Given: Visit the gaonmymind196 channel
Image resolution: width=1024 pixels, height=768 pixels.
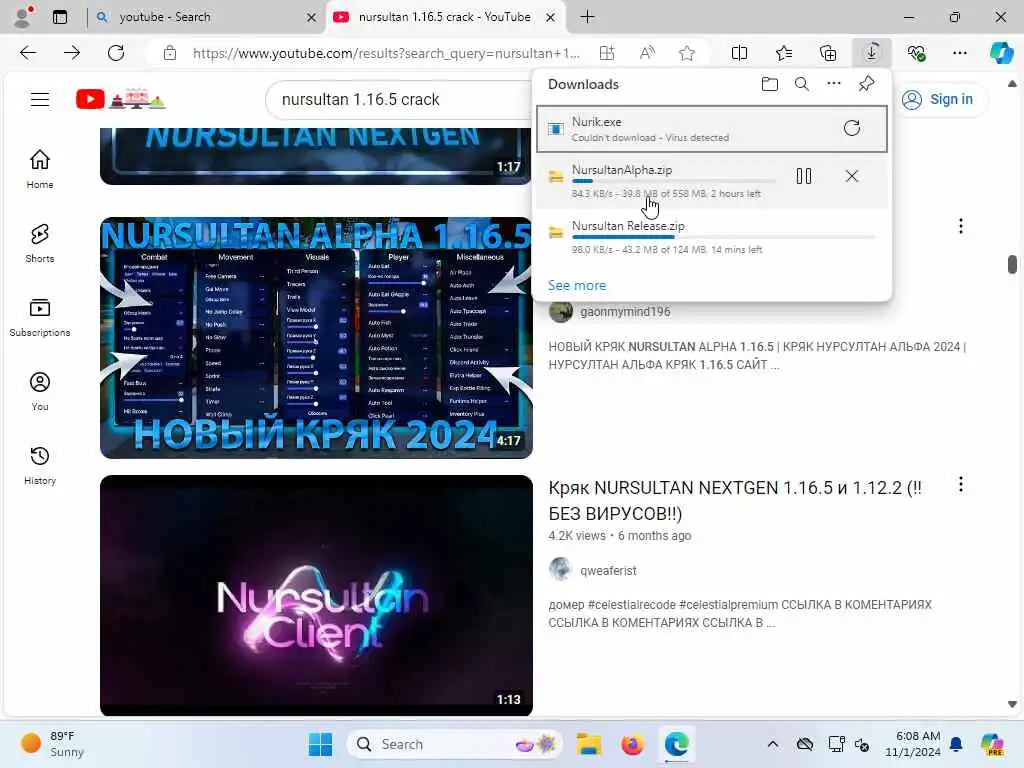Looking at the screenshot, I should click(625, 312).
